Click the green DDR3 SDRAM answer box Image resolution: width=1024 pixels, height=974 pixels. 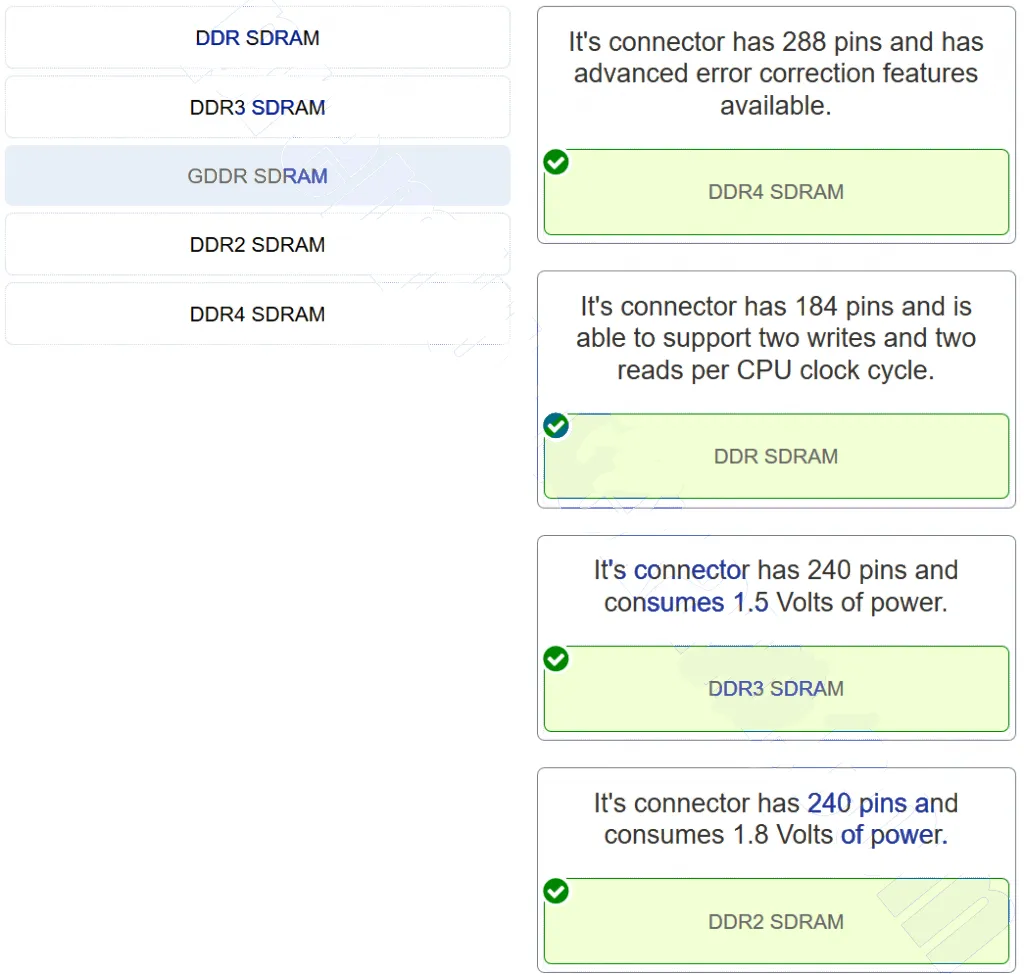tap(776, 689)
